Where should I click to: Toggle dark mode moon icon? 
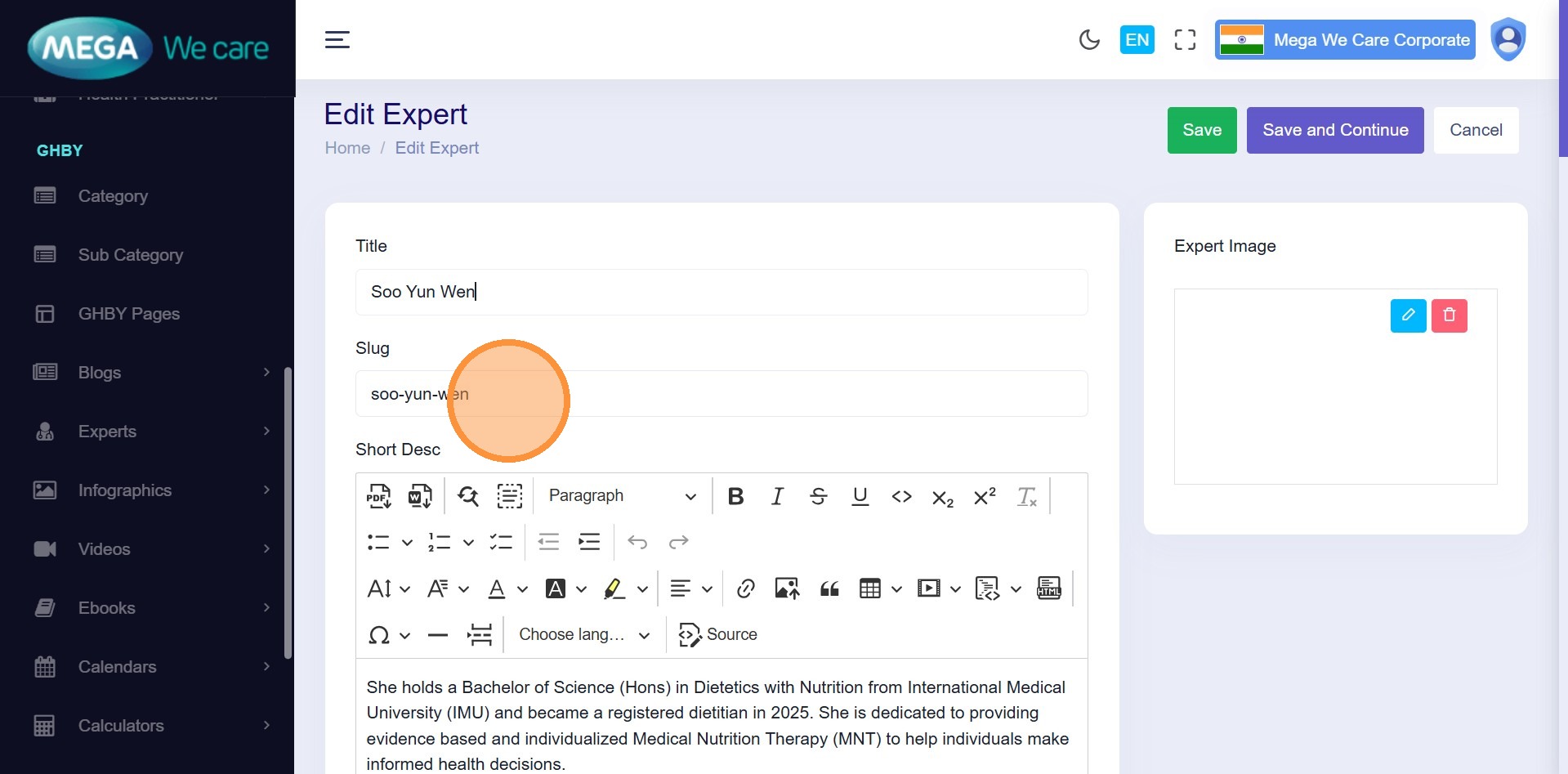point(1089,40)
